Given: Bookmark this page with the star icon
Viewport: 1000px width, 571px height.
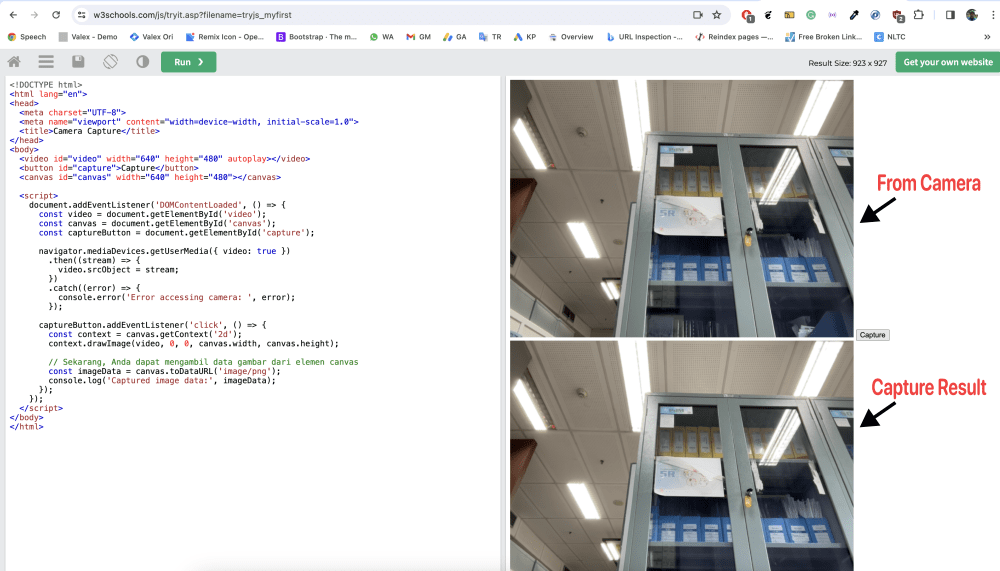Looking at the screenshot, I should coord(717,15).
